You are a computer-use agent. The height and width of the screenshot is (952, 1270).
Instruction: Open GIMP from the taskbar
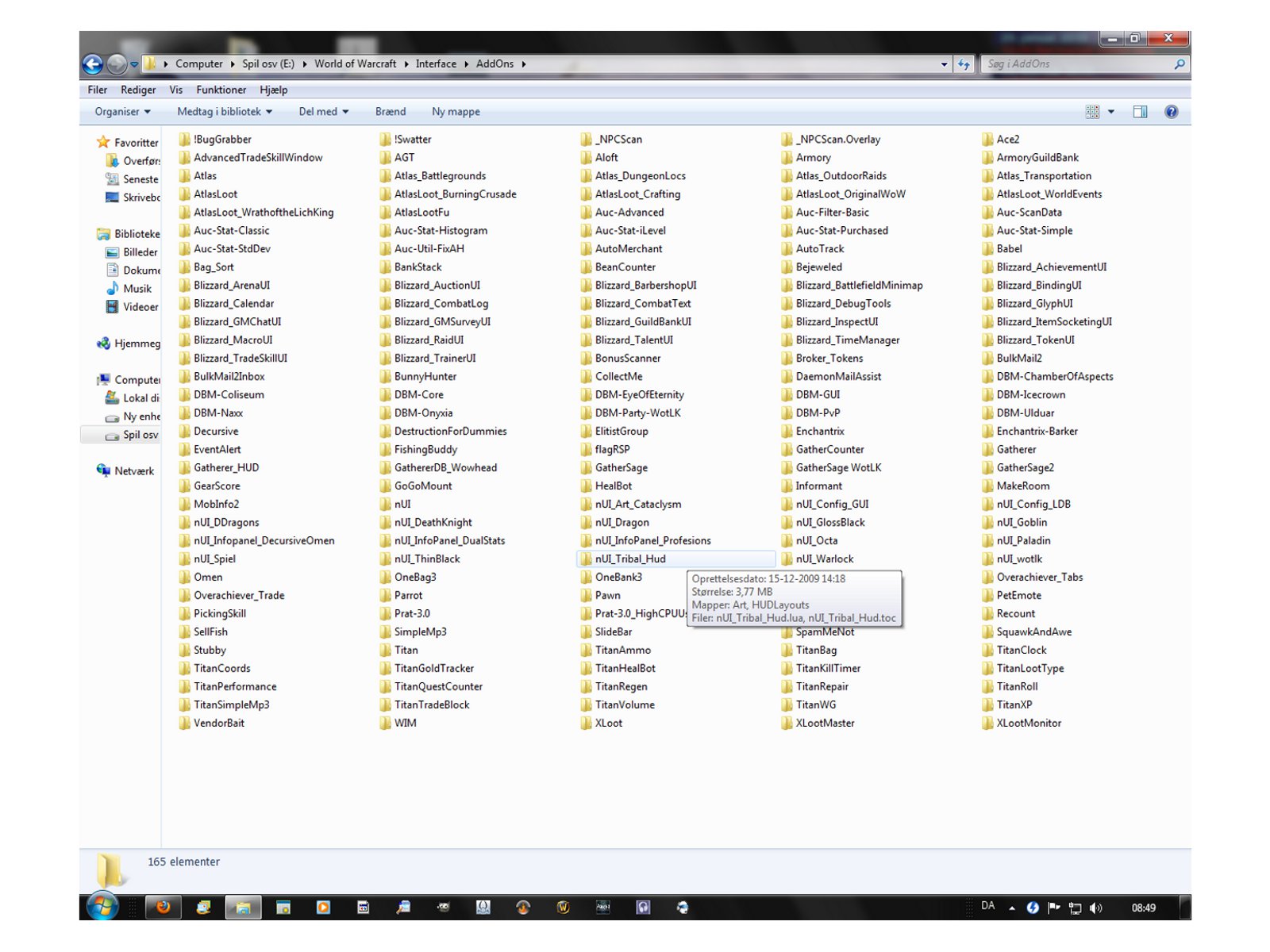[x=442, y=907]
